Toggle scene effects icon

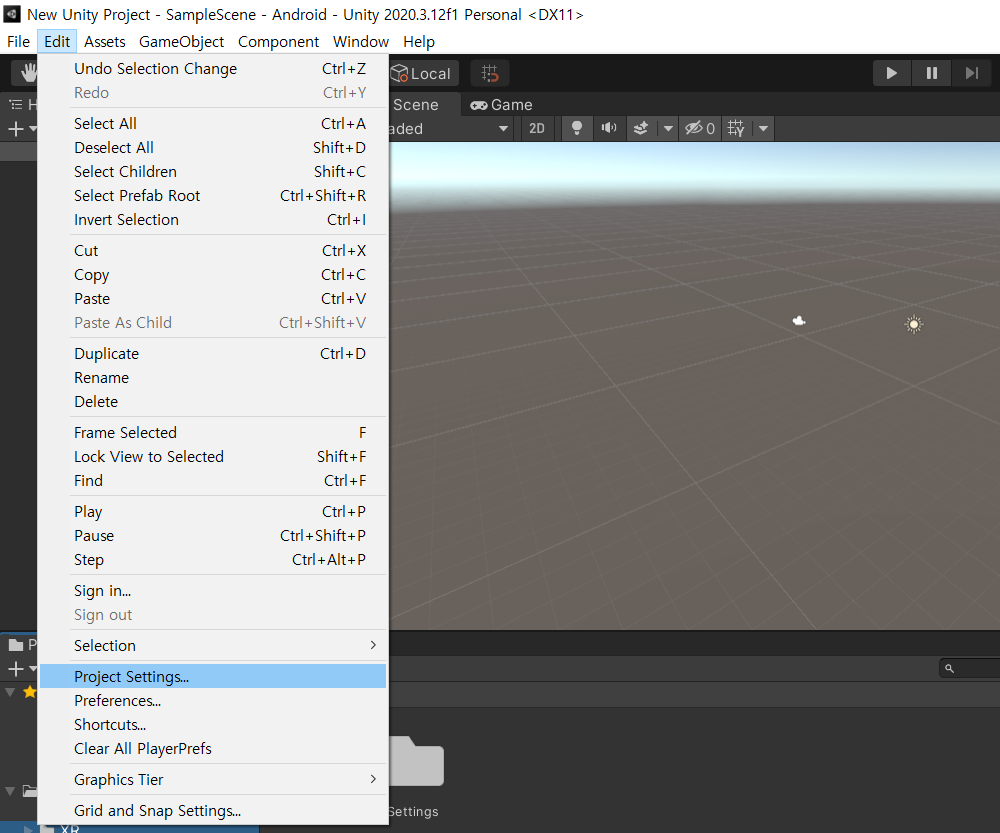tap(641, 128)
